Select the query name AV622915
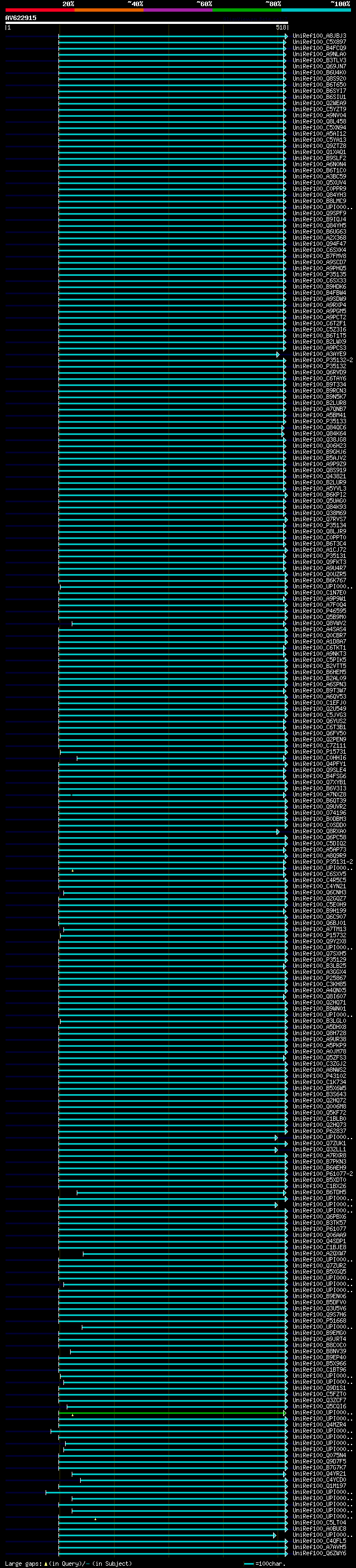 coord(21,18)
